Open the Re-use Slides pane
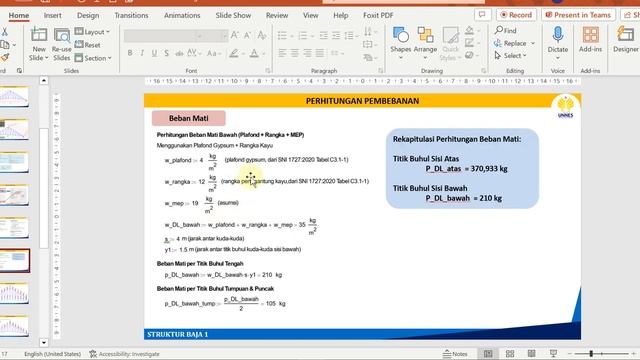The width and height of the screenshot is (640, 360). coord(62,44)
